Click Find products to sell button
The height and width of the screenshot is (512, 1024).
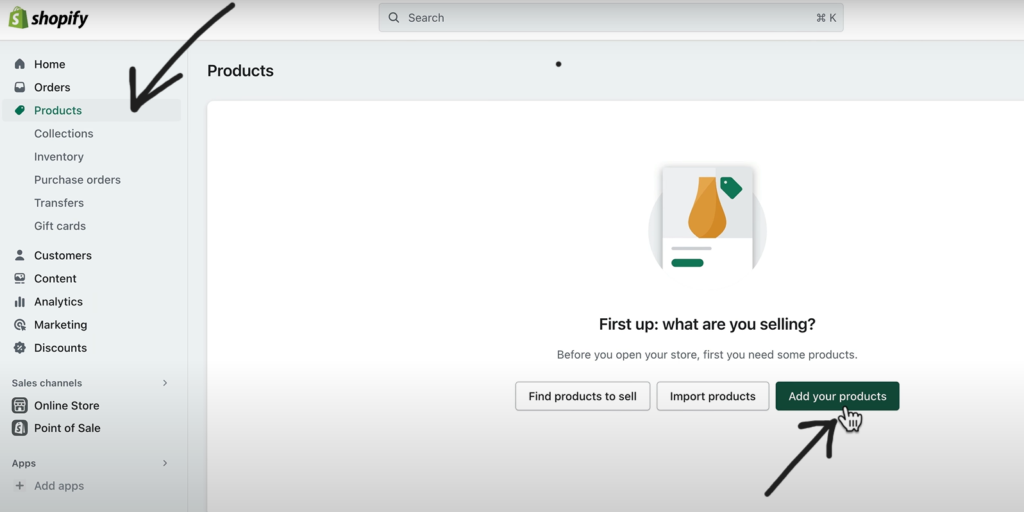tap(583, 396)
